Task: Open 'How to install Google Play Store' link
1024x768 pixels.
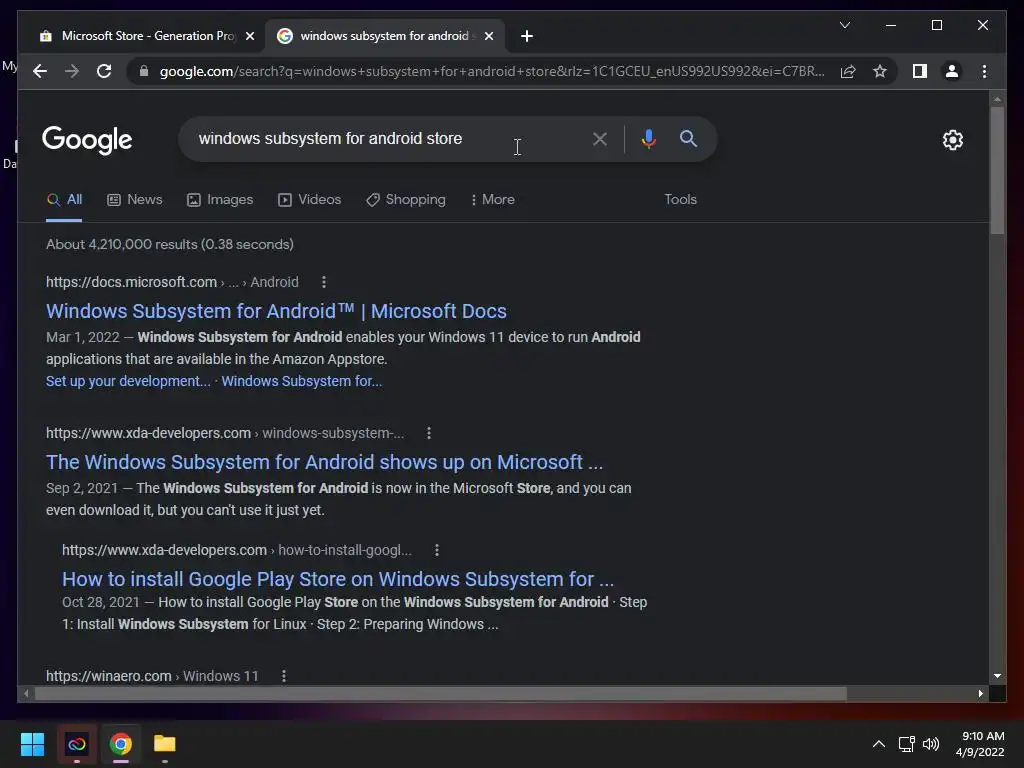Action: tap(338, 579)
